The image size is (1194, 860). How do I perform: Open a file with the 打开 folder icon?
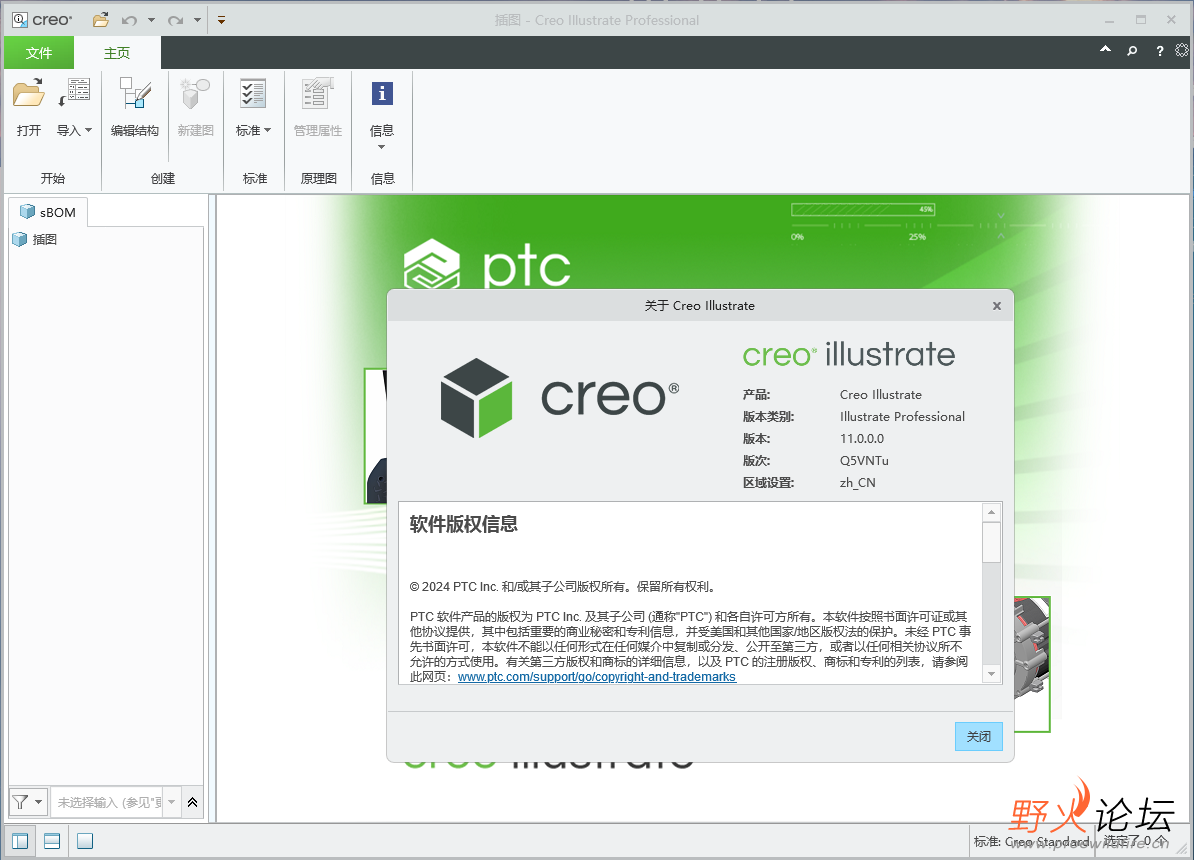coord(28,93)
